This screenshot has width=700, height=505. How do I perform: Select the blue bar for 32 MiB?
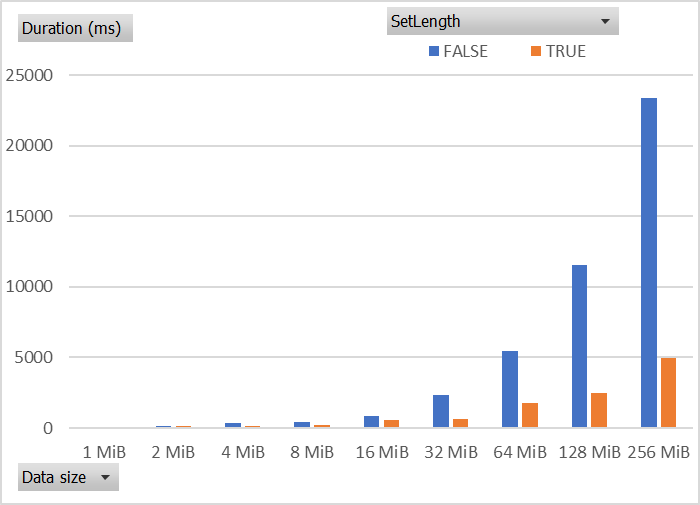coord(441,411)
